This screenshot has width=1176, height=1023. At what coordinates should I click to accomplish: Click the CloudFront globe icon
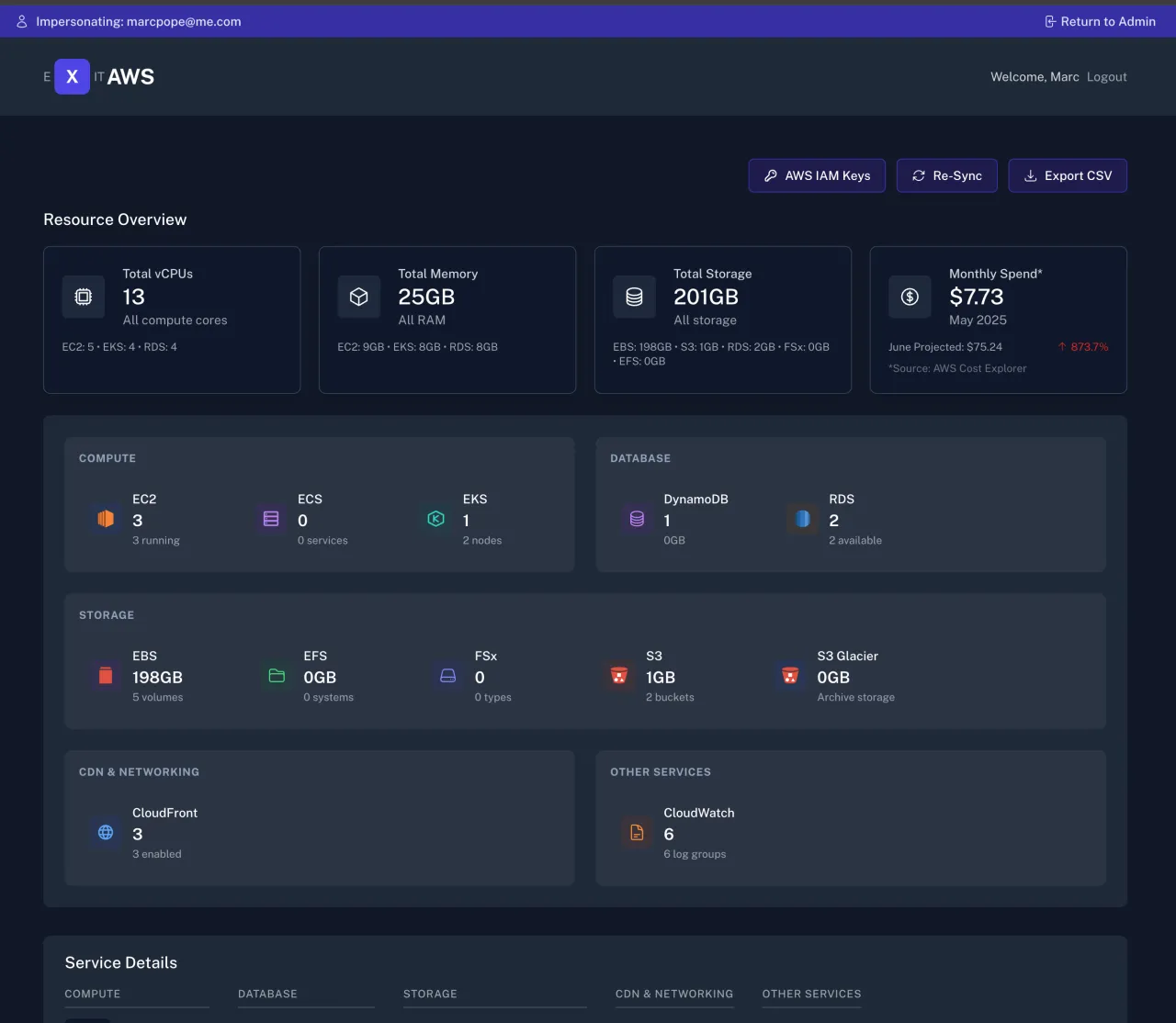(106, 833)
